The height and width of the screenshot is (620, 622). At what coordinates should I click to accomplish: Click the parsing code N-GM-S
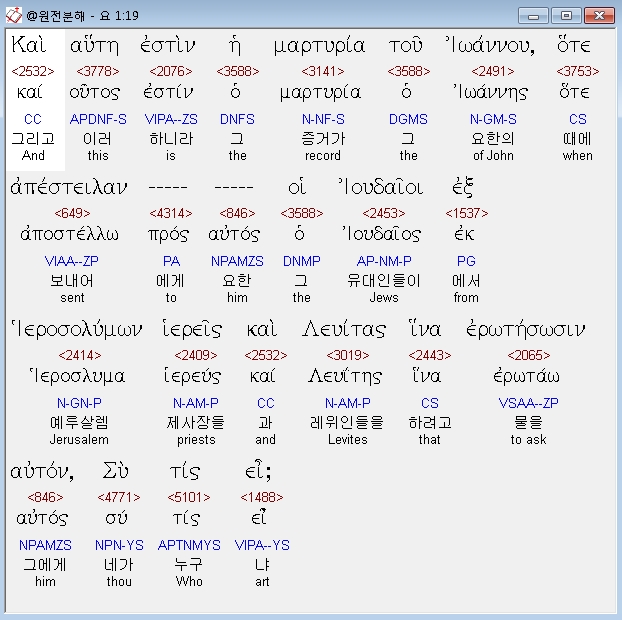[493, 119]
